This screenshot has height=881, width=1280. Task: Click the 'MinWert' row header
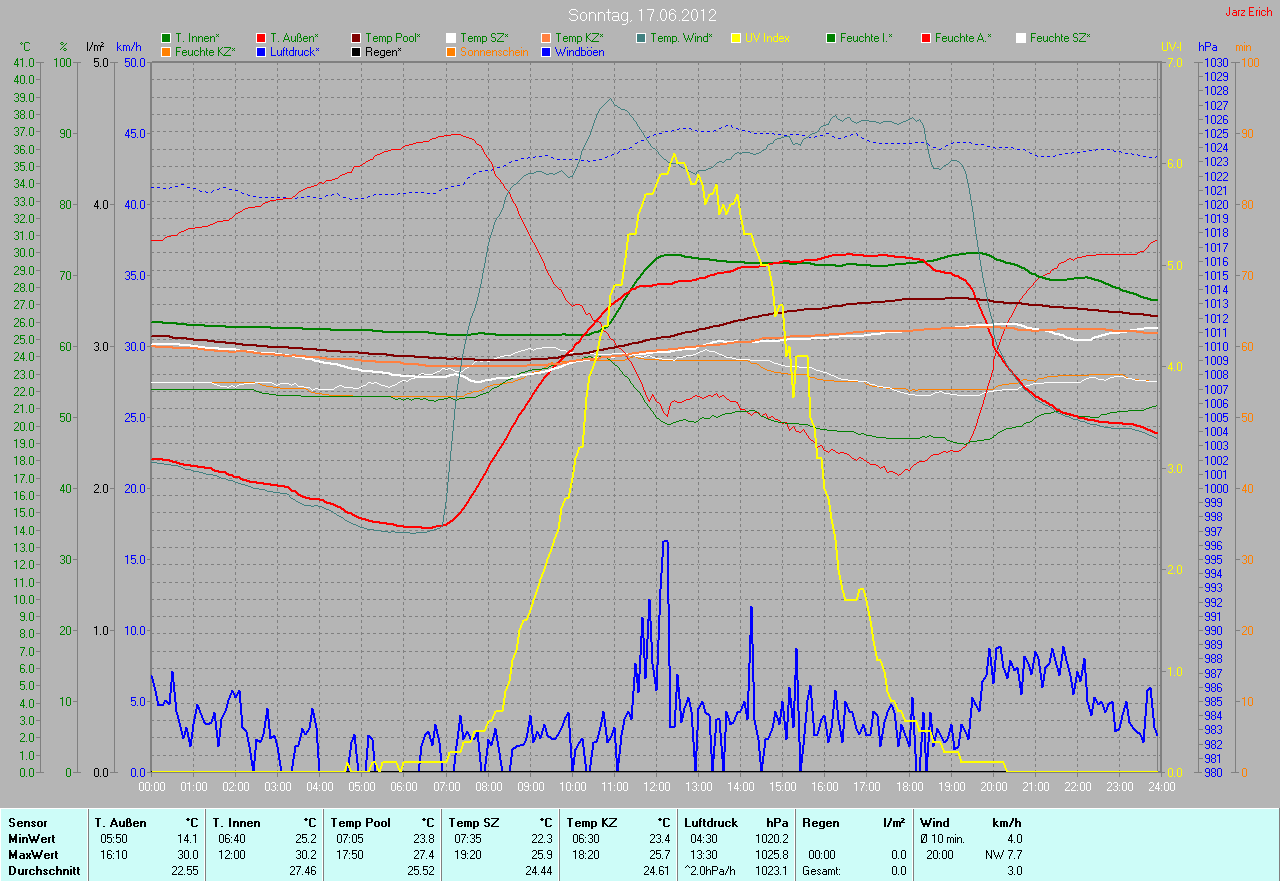click(x=32, y=839)
